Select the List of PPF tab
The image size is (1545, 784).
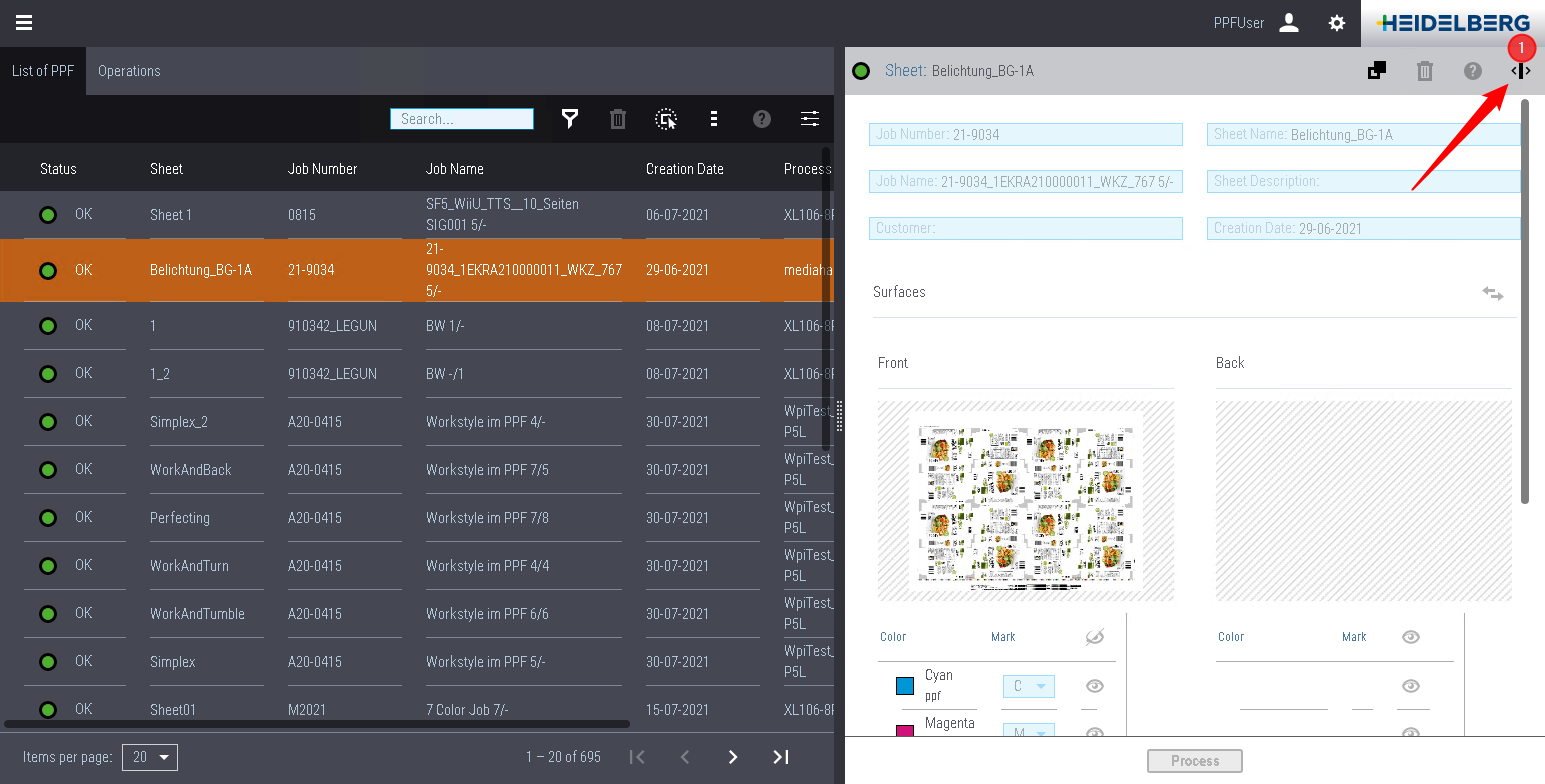click(x=43, y=71)
